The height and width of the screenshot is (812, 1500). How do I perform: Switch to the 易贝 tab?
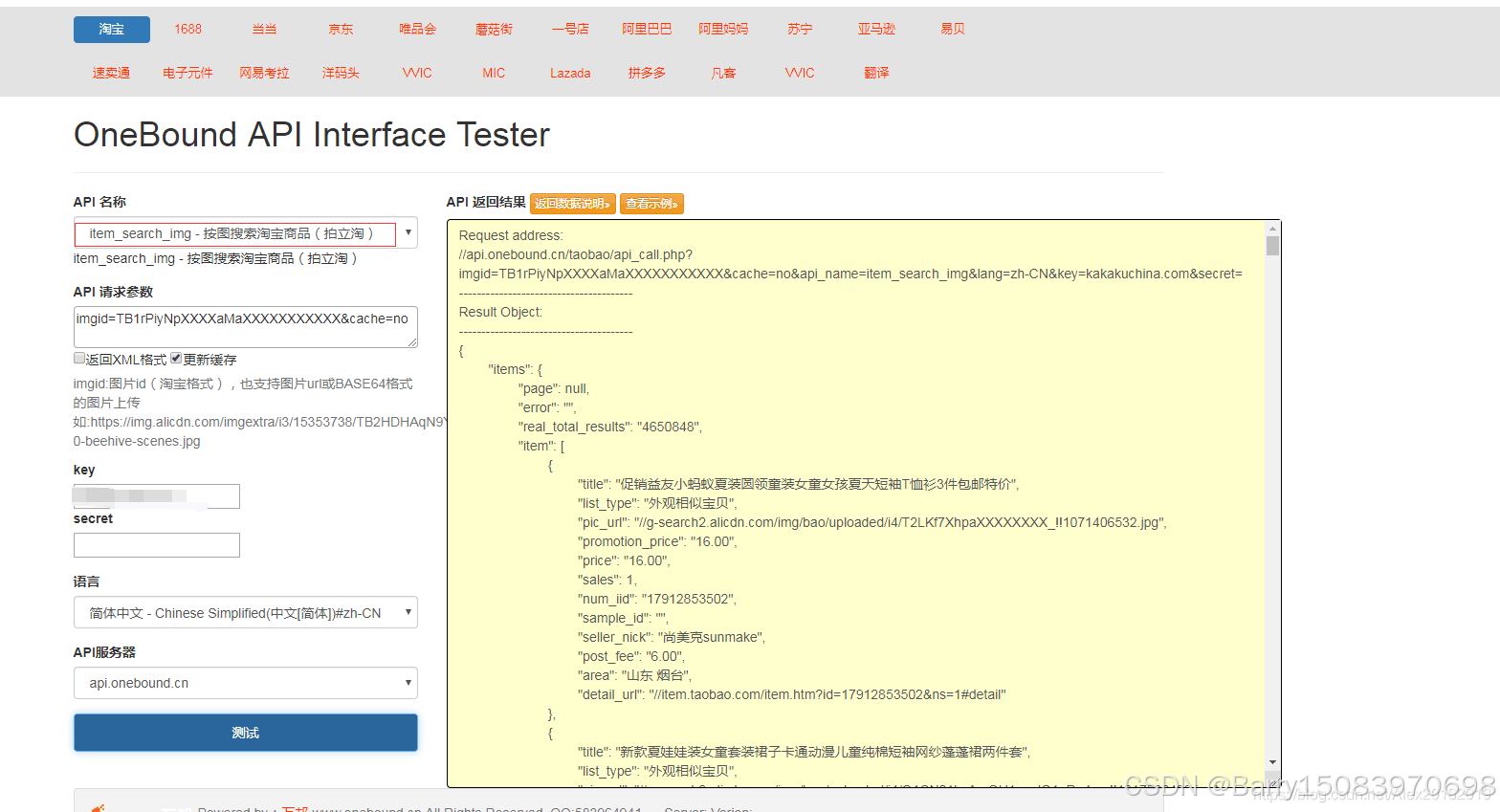click(x=954, y=30)
